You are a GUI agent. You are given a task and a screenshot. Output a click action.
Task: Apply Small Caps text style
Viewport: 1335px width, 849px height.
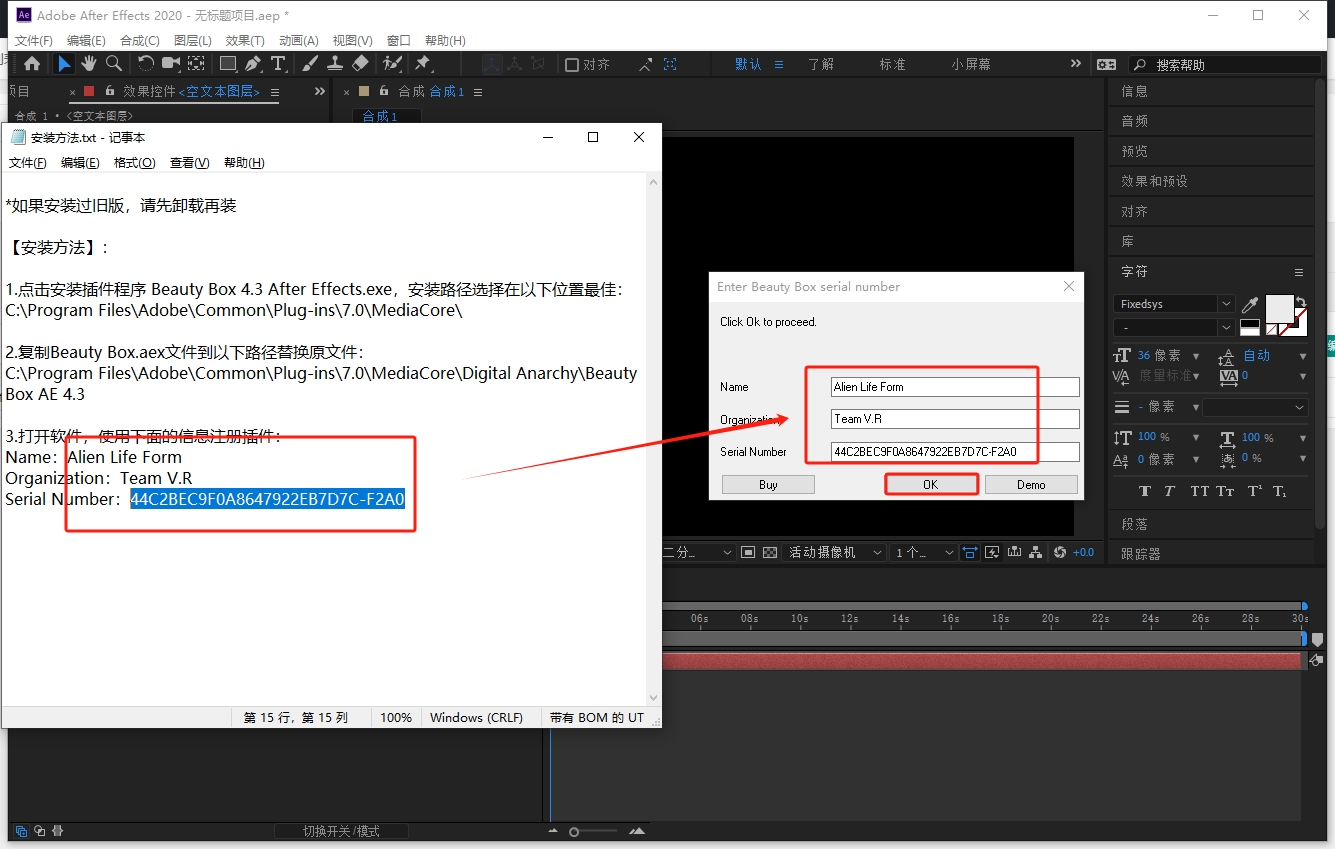pos(1227,491)
